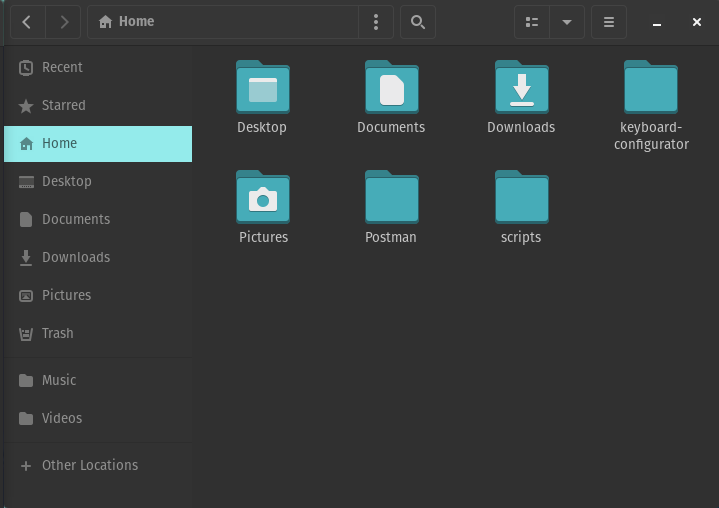Select the scripts folder
The height and width of the screenshot is (508, 719).
point(521,197)
